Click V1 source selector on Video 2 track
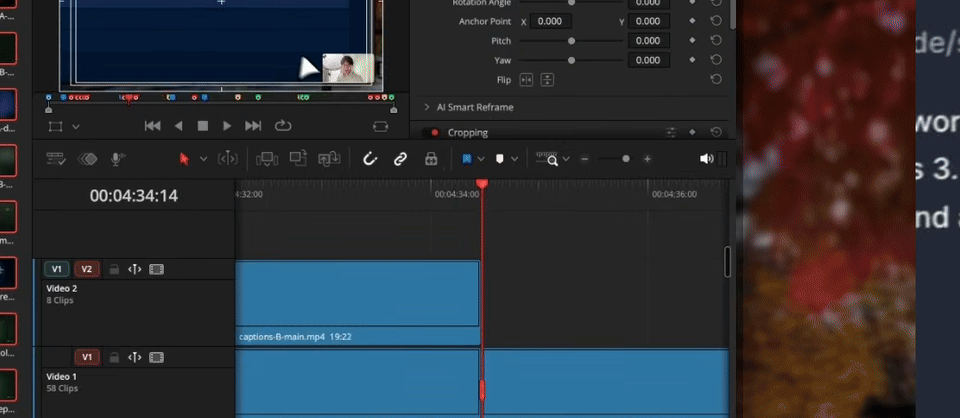The height and width of the screenshot is (418, 960). 56,269
